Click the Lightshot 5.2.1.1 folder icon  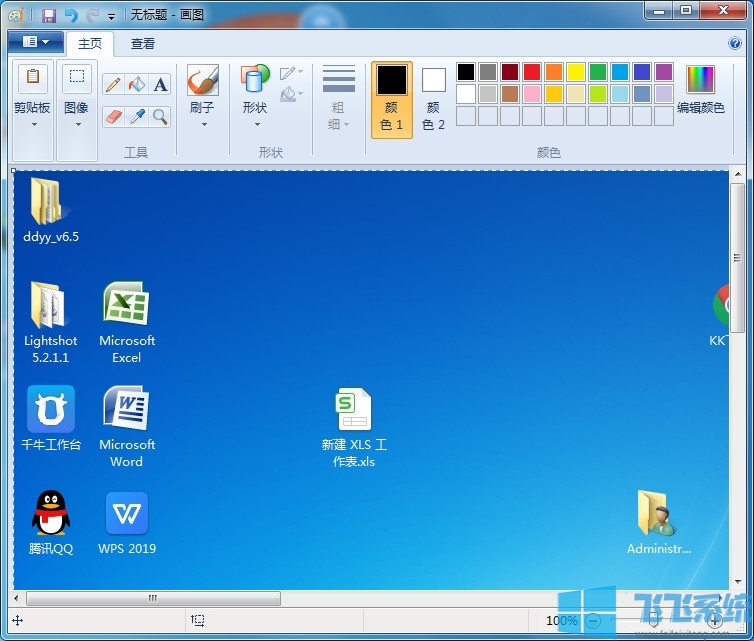coord(47,305)
